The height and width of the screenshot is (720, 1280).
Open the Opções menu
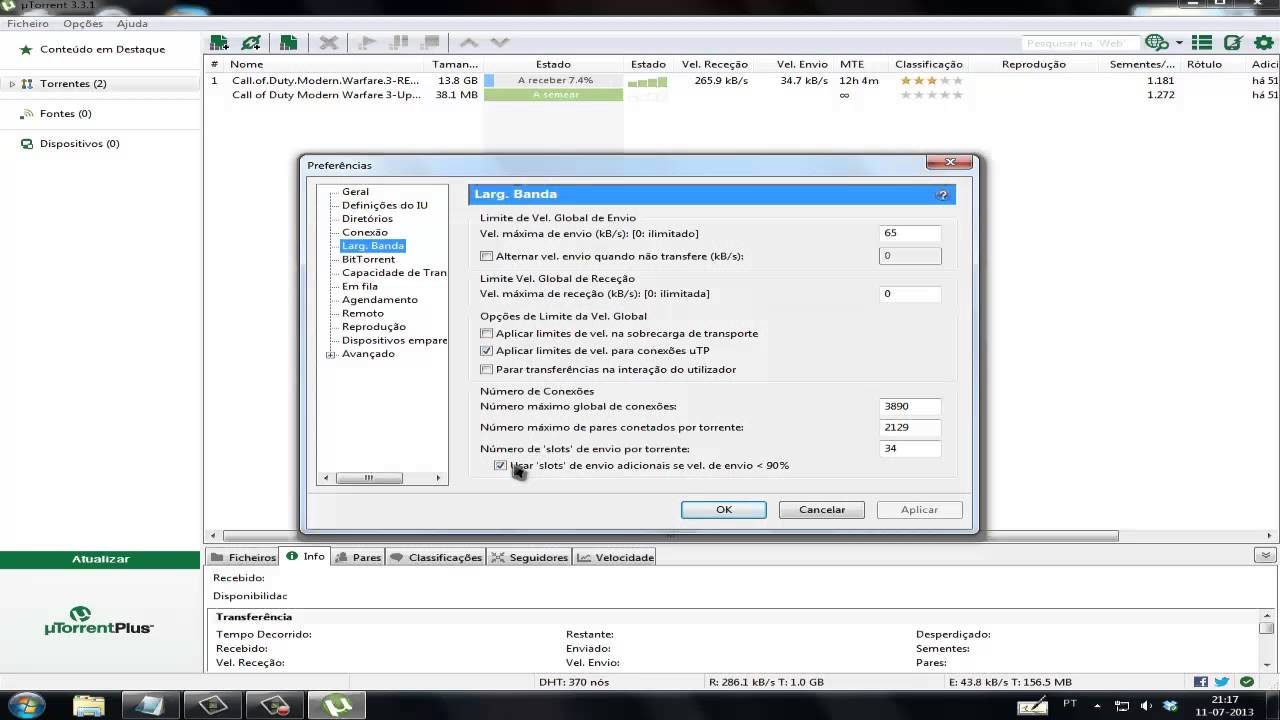pyautogui.click(x=83, y=23)
